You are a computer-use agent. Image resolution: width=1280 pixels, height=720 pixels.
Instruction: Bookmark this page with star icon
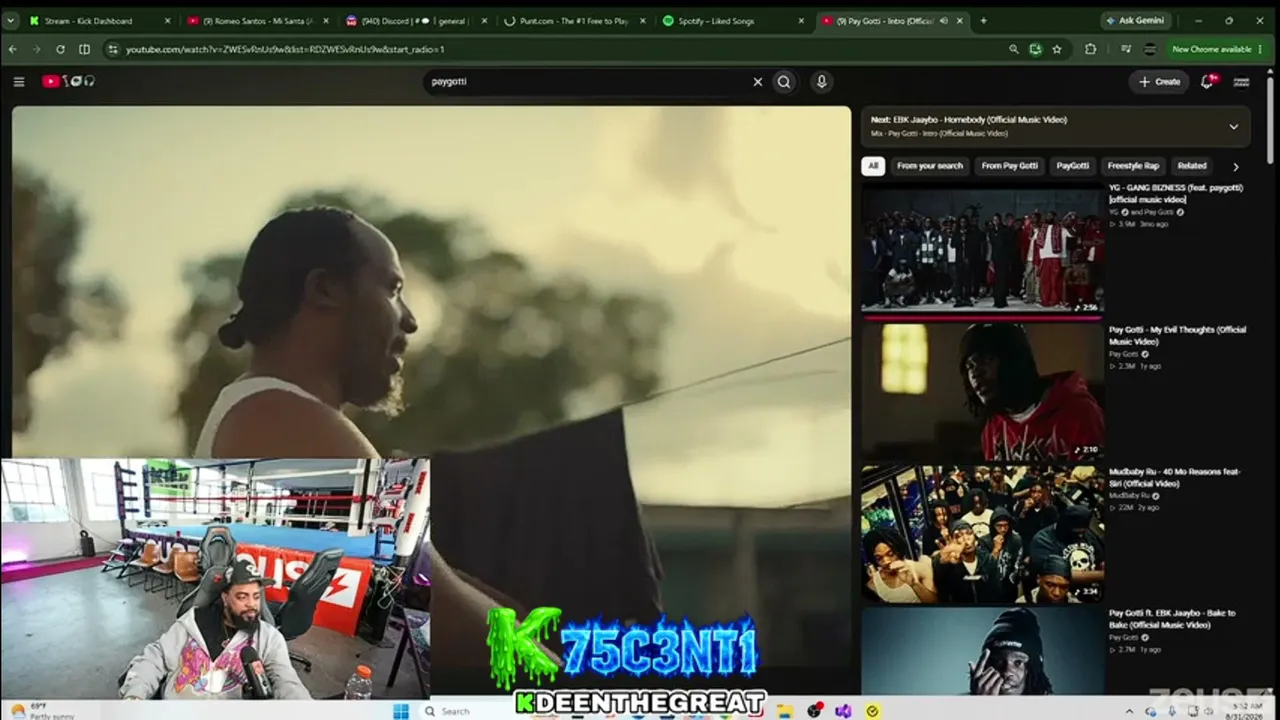[1057, 49]
